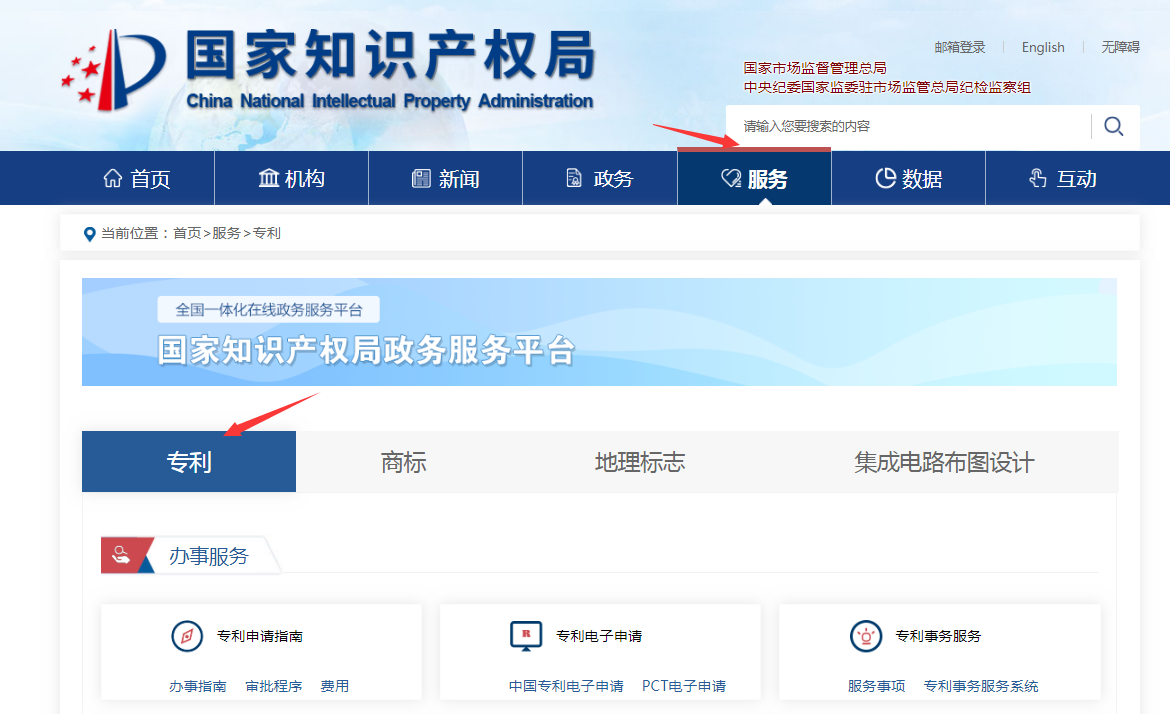Click the document icon beside 政务
This screenshot has height=714, width=1170.
(x=574, y=178)
